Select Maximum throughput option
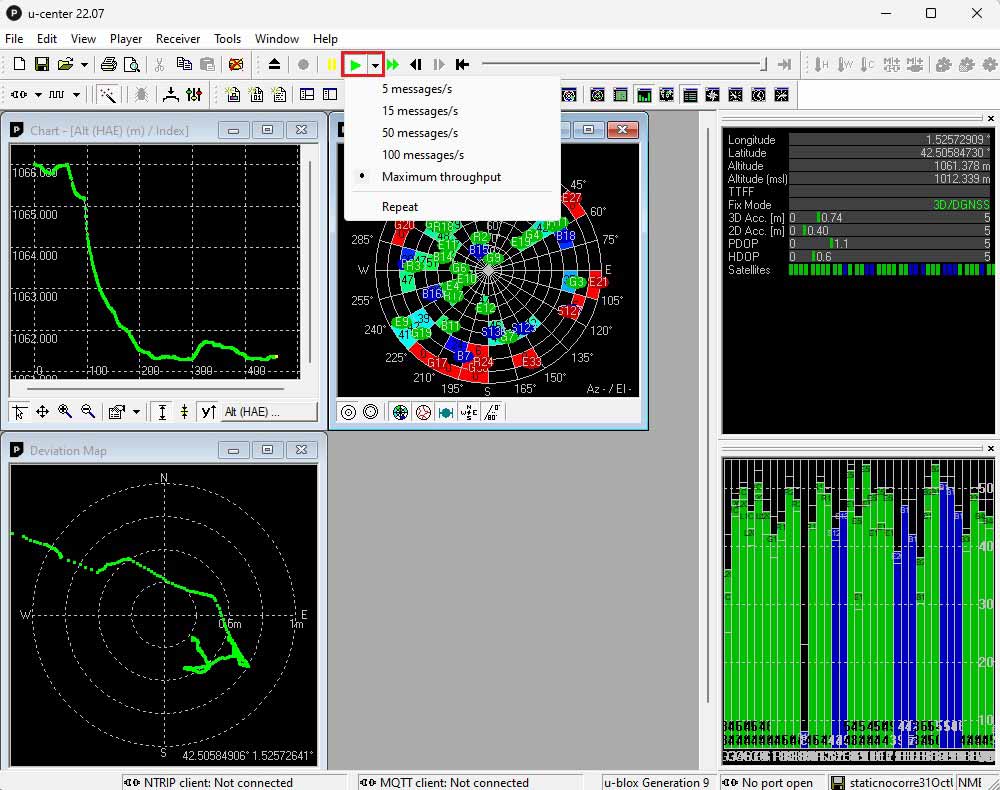Screen dimensions: 1000x790 (441, 177)
